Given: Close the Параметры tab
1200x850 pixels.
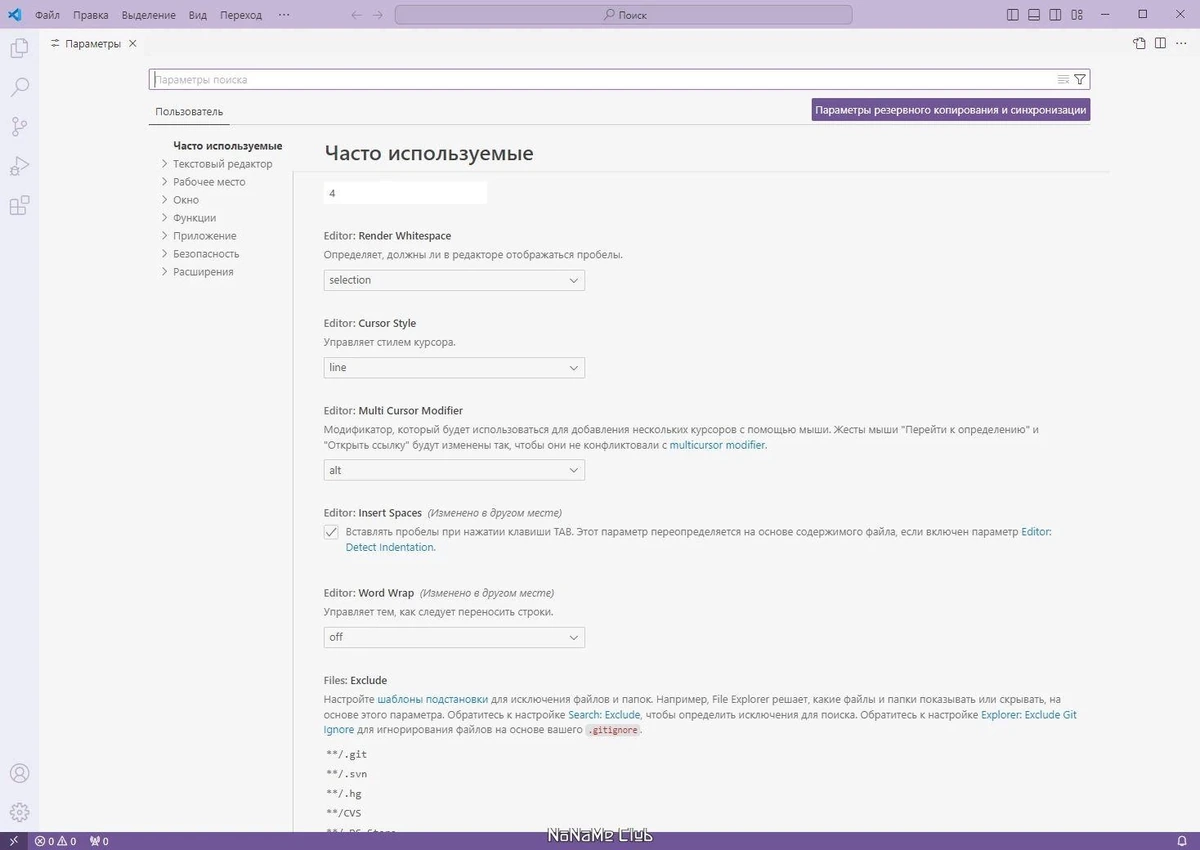Looking at the screenshot, I should click(133, 44).
